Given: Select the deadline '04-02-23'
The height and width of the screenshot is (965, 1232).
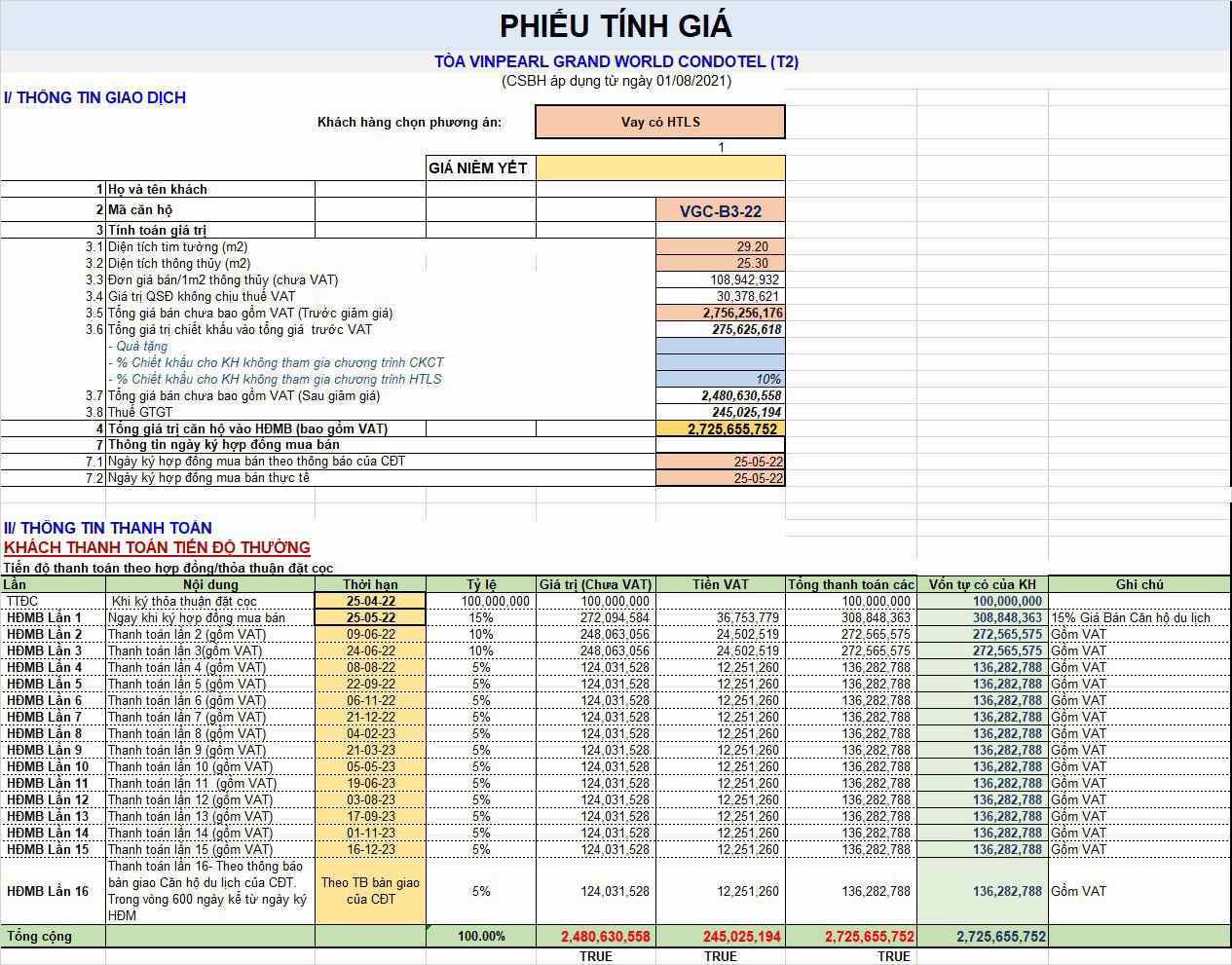Looking at the screenshot, I should [370, 734].
